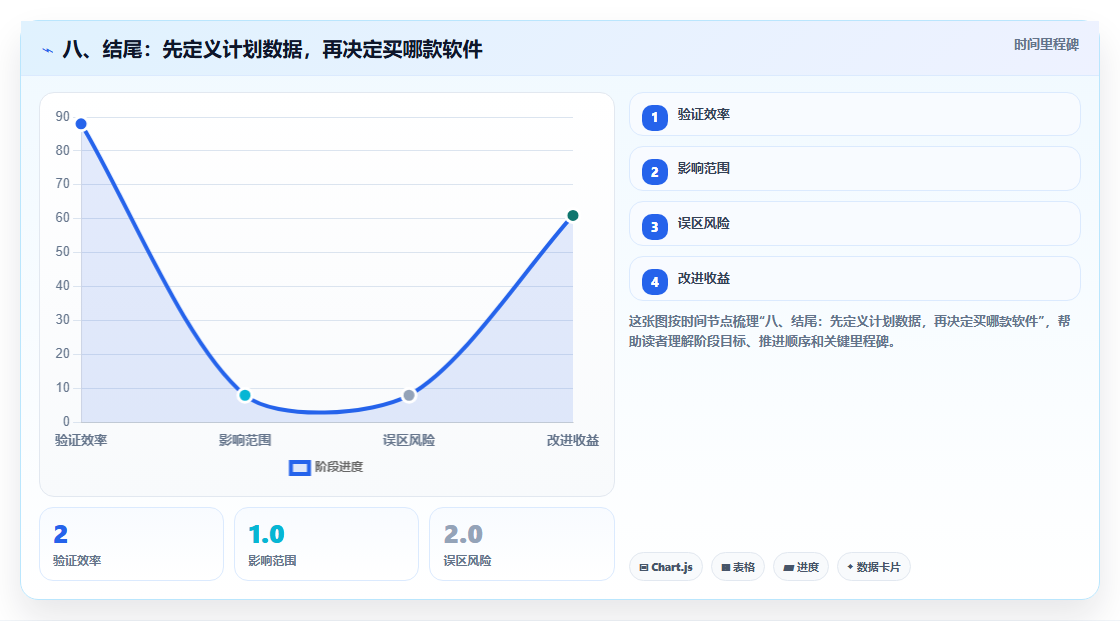Click the 影响范围 x-axis label
The width and height of the screenshot is (1120, 621).
245,440
